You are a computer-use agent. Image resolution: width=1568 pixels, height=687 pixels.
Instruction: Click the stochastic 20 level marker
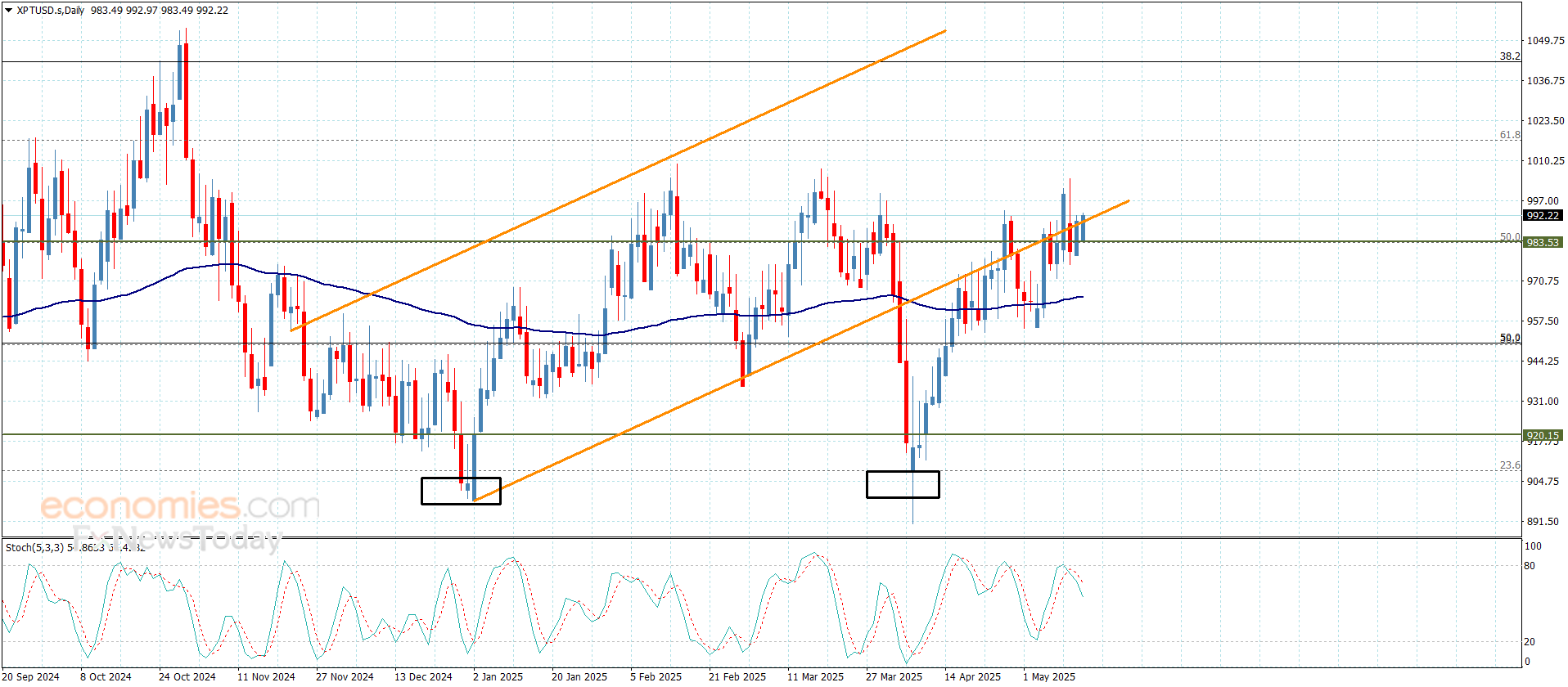pos(1530,642)
